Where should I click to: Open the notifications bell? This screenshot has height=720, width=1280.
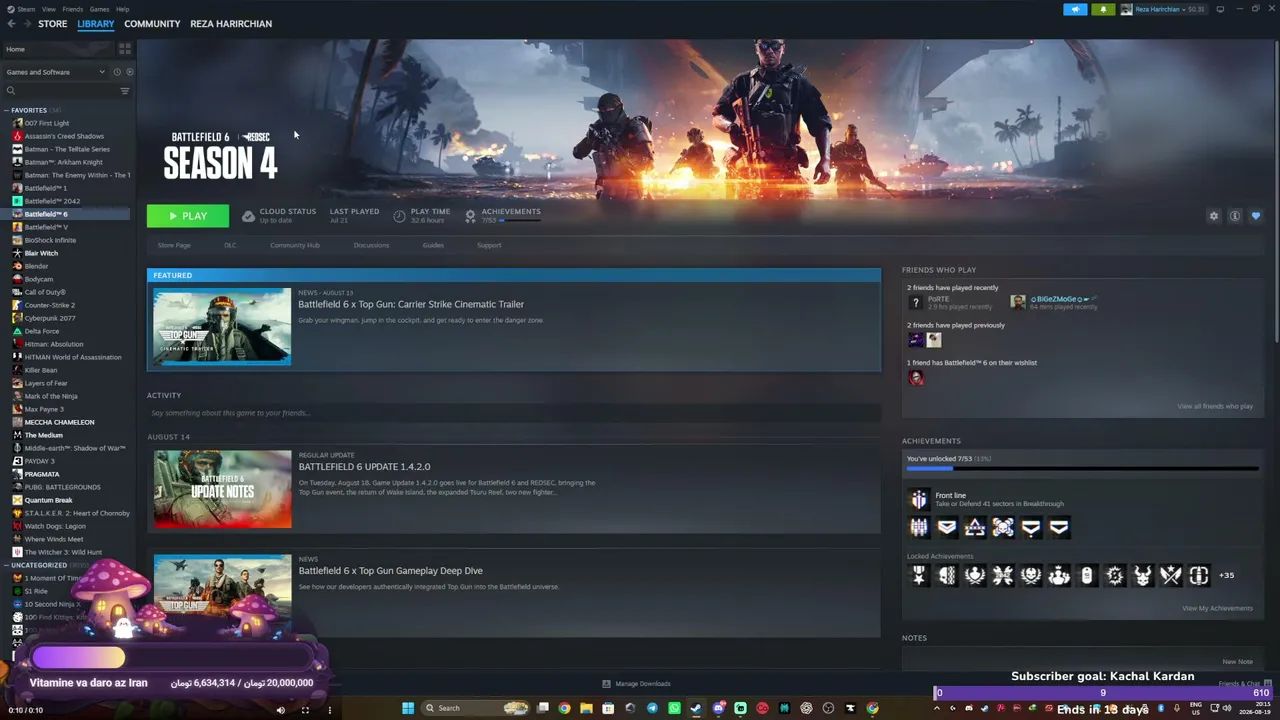point(1103,9)
